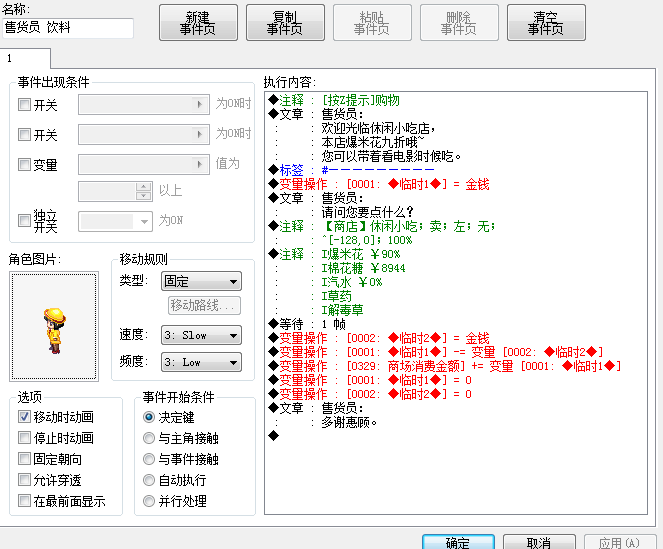Screen dimensions: 663x549
Task: Click the variable value stepper arrows
Action: [144, 191]
